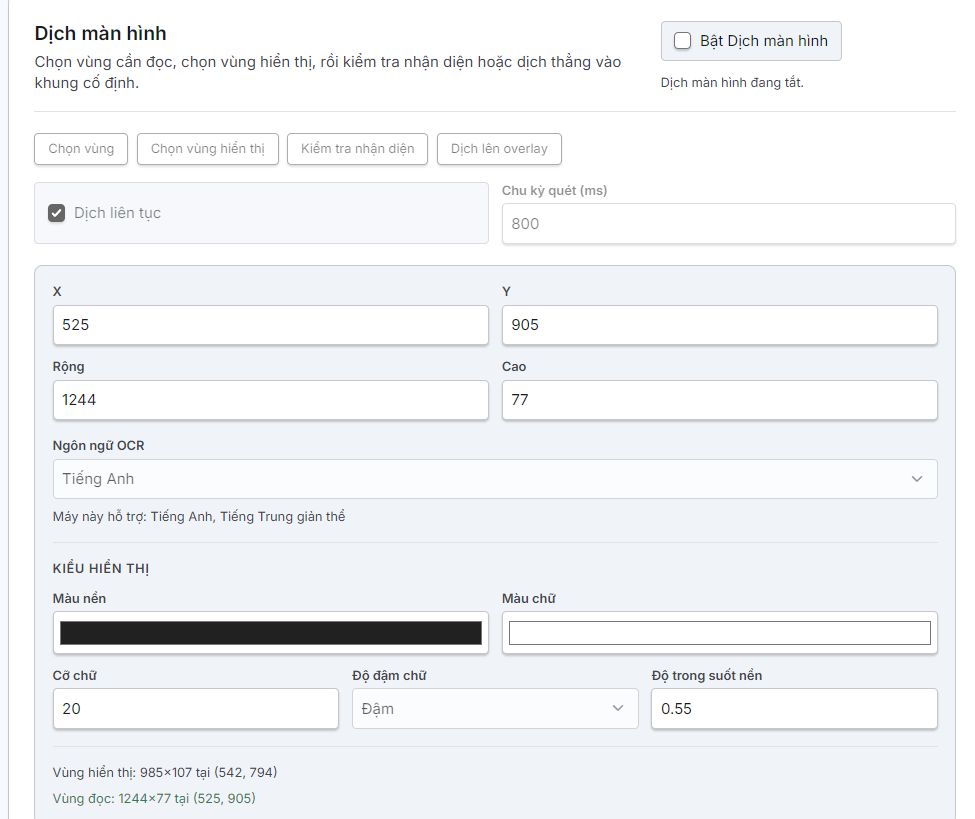This screenshot has height=819, width=975.
Task: Click the X coordinate input field
Action: coord(270,325)
